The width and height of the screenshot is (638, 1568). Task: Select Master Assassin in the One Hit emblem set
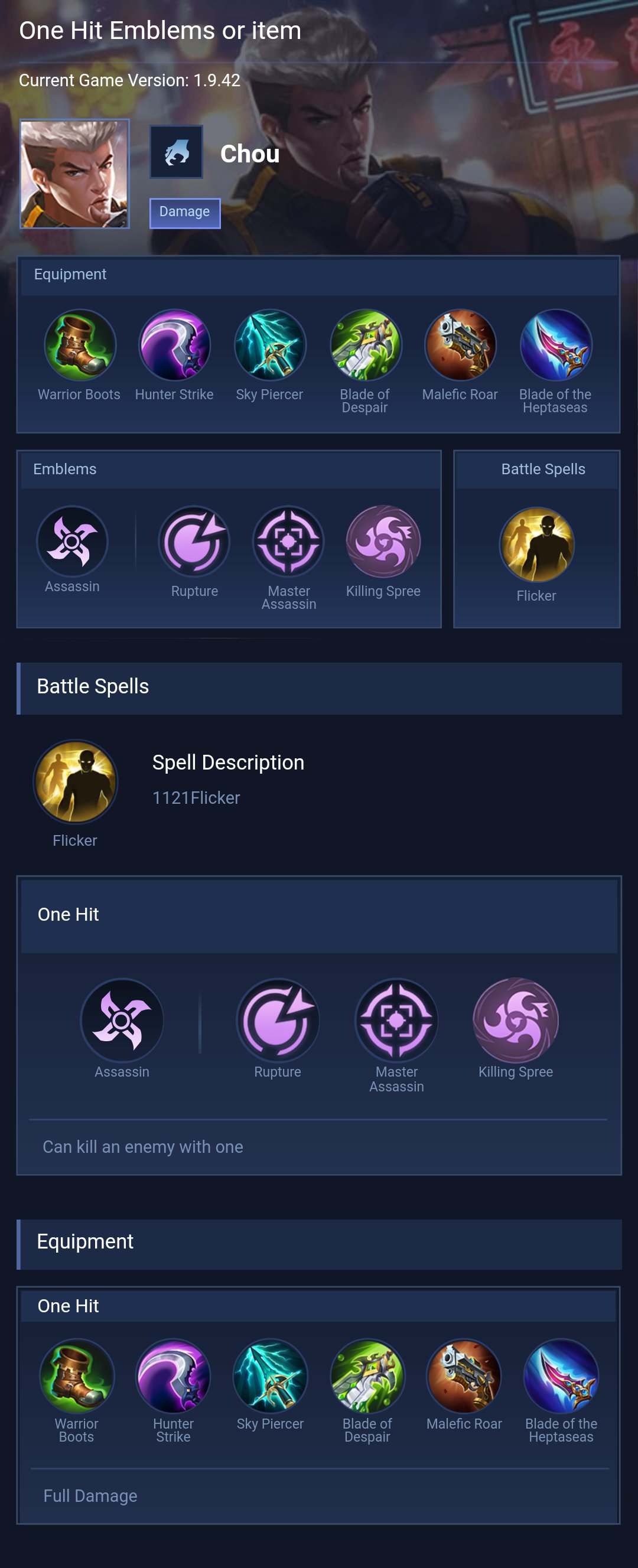pyautogui.click(x=396, y=1019)
